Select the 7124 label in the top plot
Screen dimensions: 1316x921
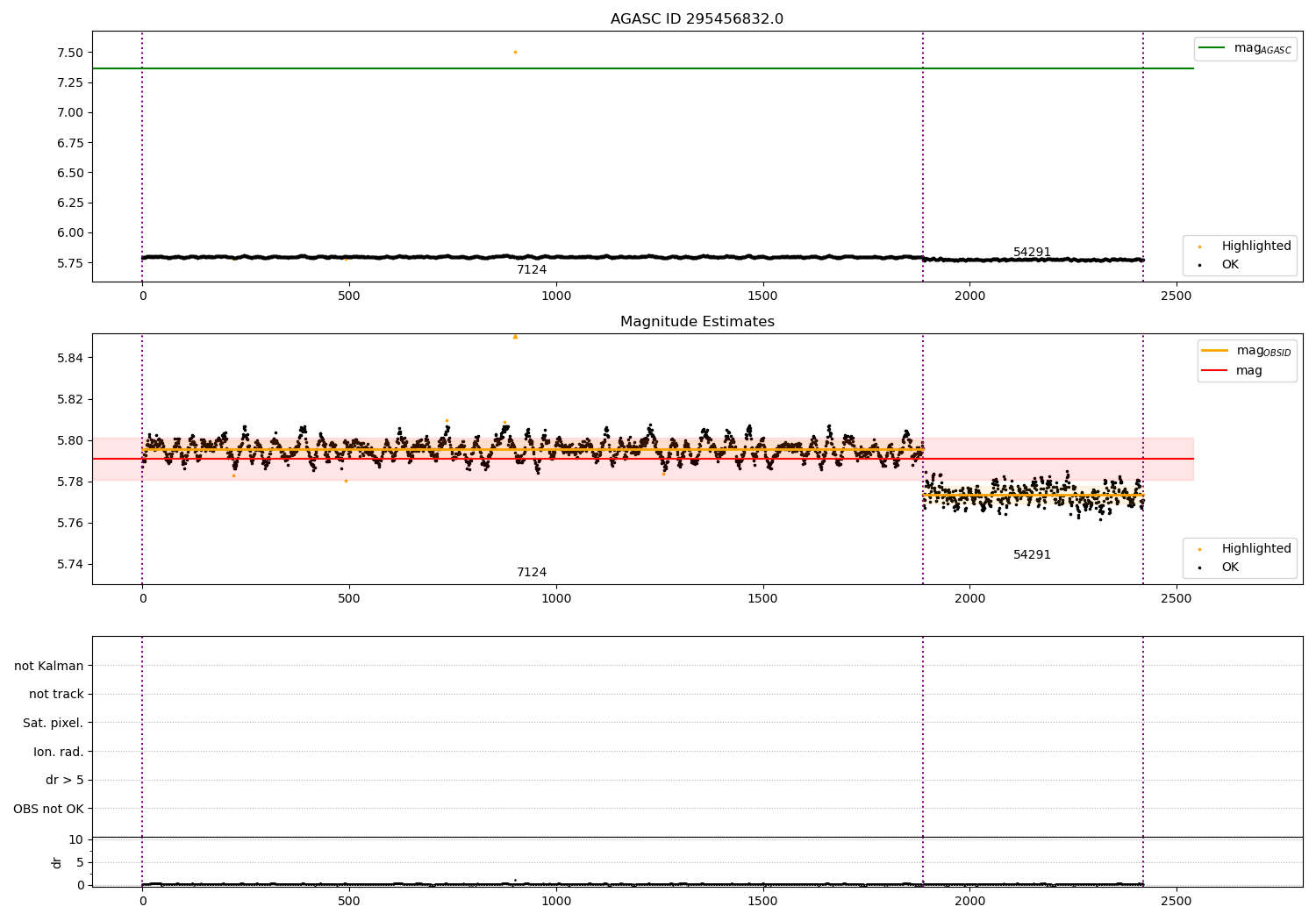tap(531, 270)
